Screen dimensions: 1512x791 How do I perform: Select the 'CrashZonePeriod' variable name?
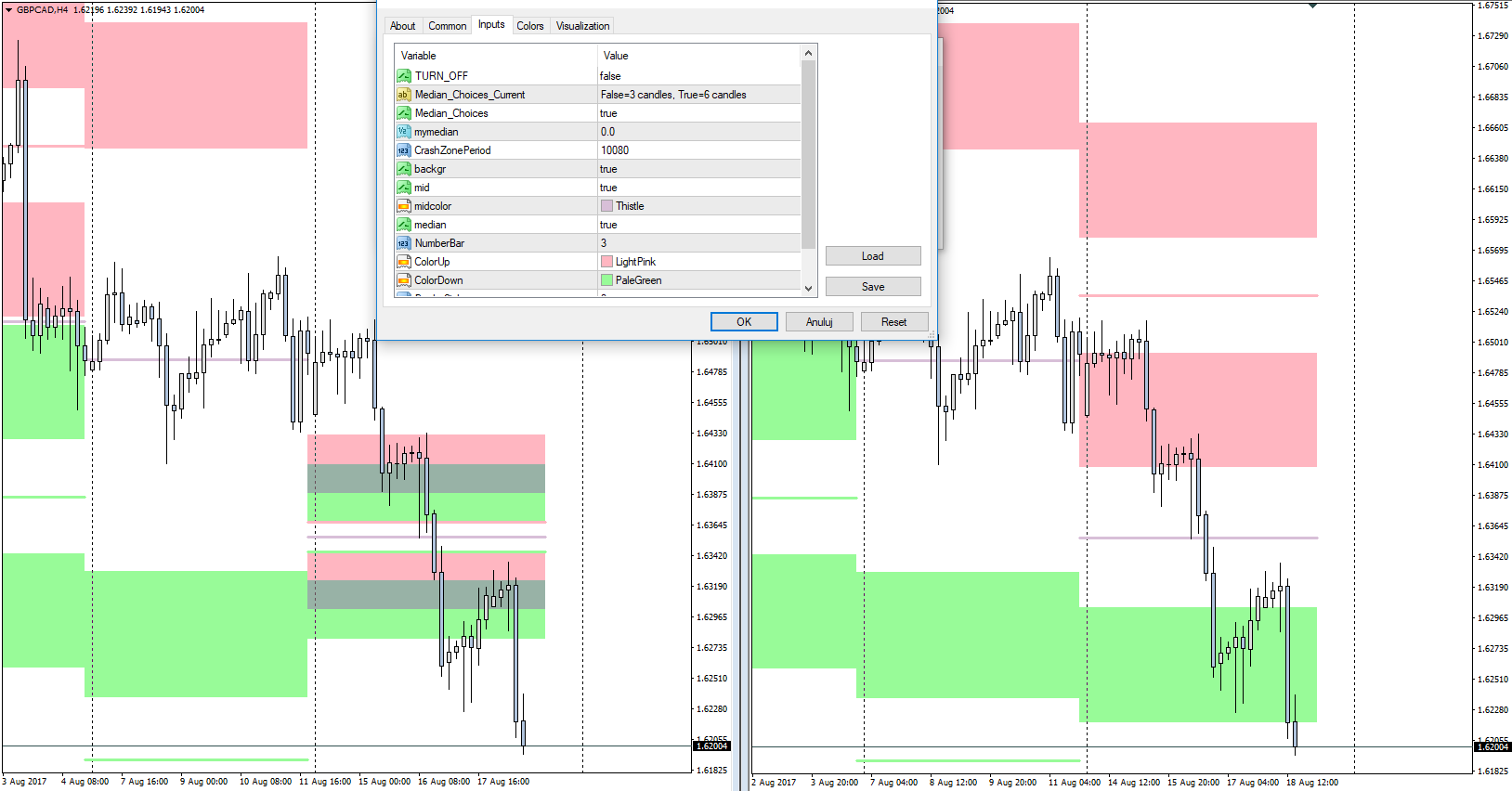click(452, 150)
